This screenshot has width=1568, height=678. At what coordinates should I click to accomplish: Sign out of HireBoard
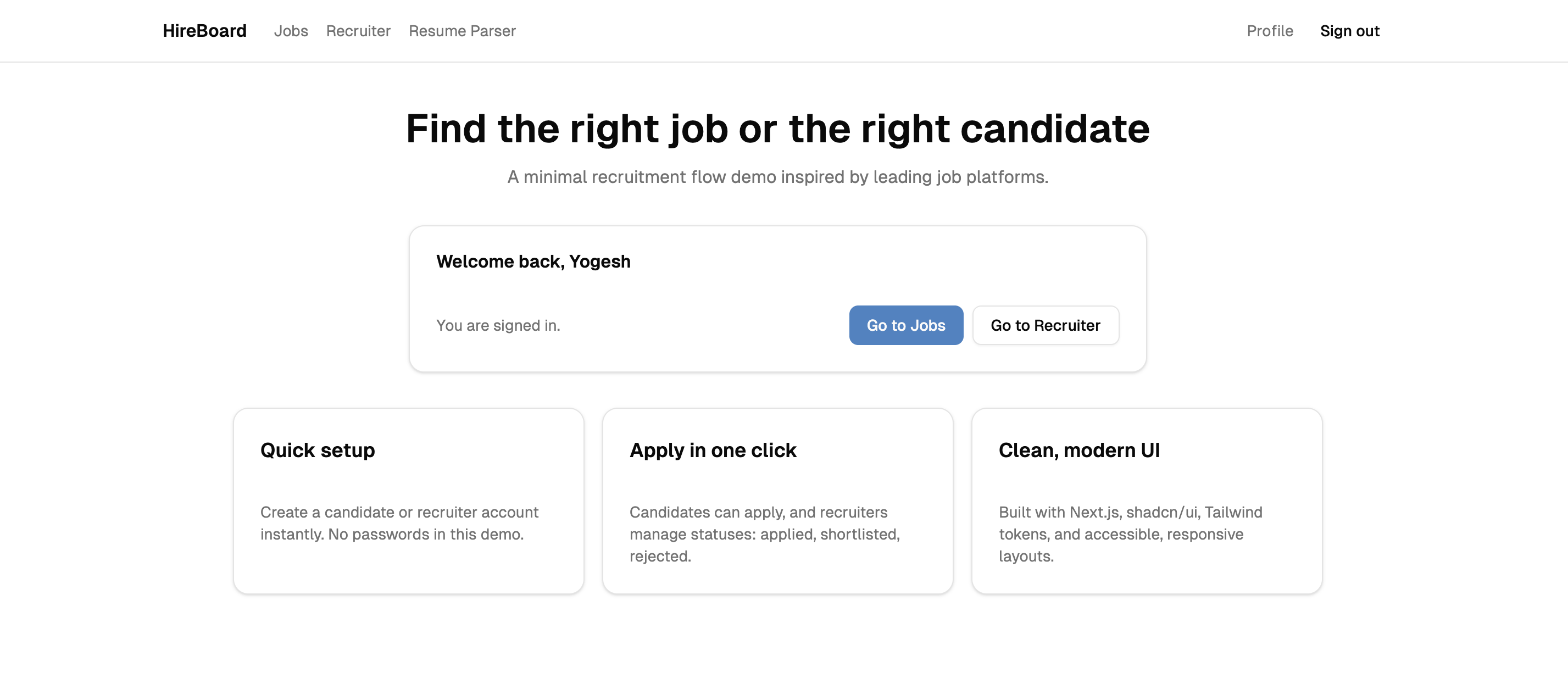click(1350, 31)
